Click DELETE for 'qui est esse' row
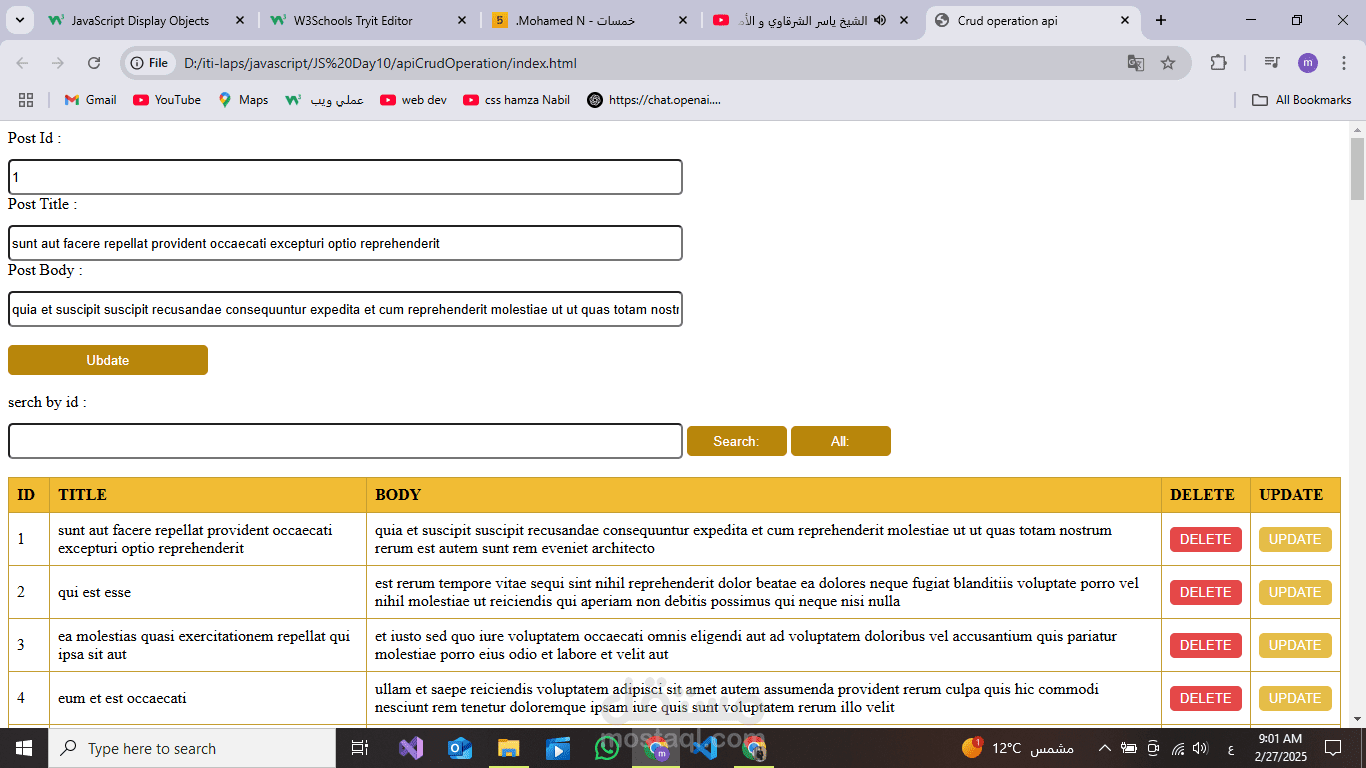Image resolution: width=1366 pixels, height=768 pixels. pos(1206,592)
